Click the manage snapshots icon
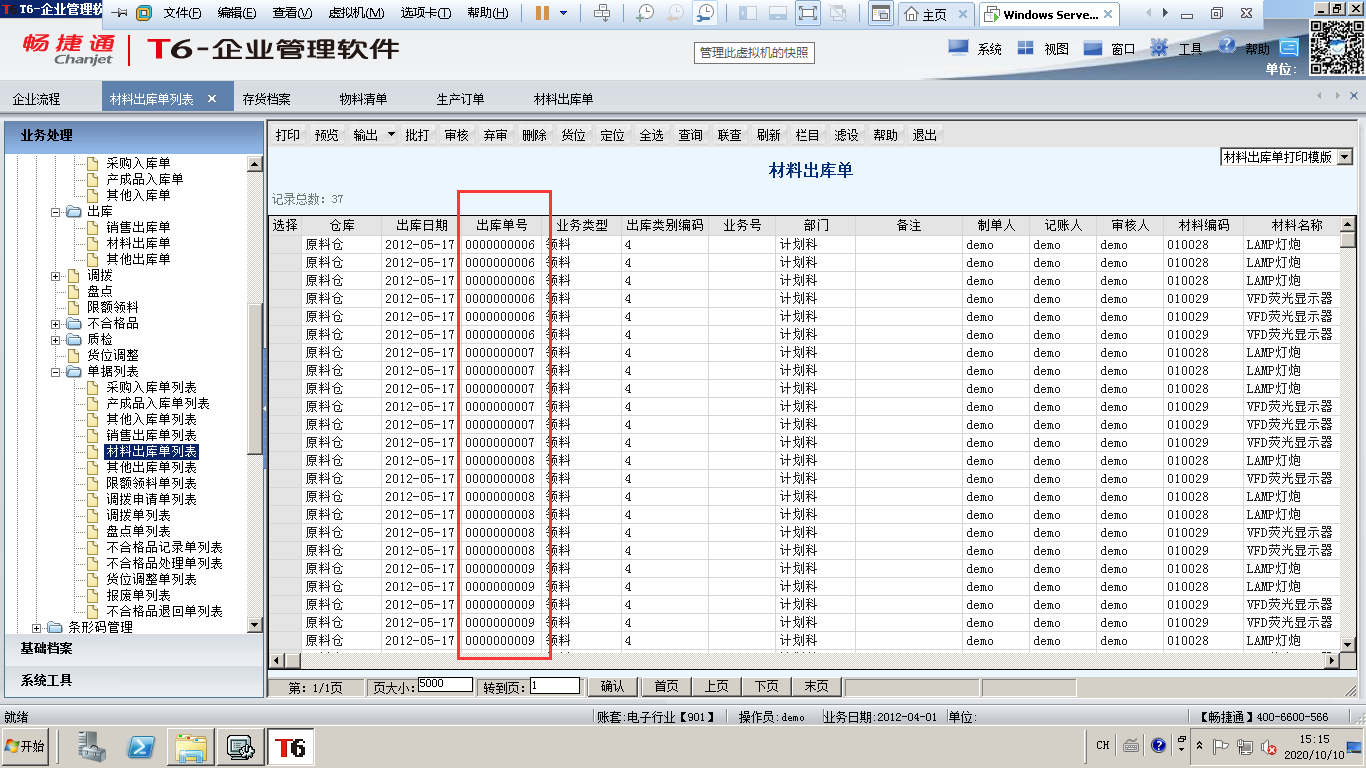This screenshot has width=1366, height=768. tap(706, 14)
